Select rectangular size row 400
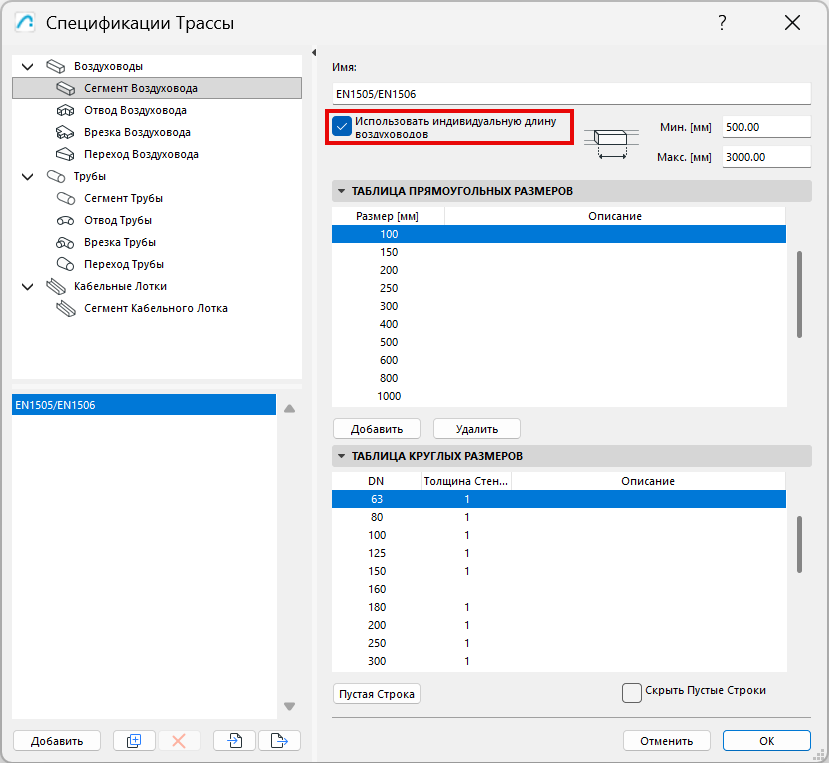The image size is (829, 763). tap(559, 324)
